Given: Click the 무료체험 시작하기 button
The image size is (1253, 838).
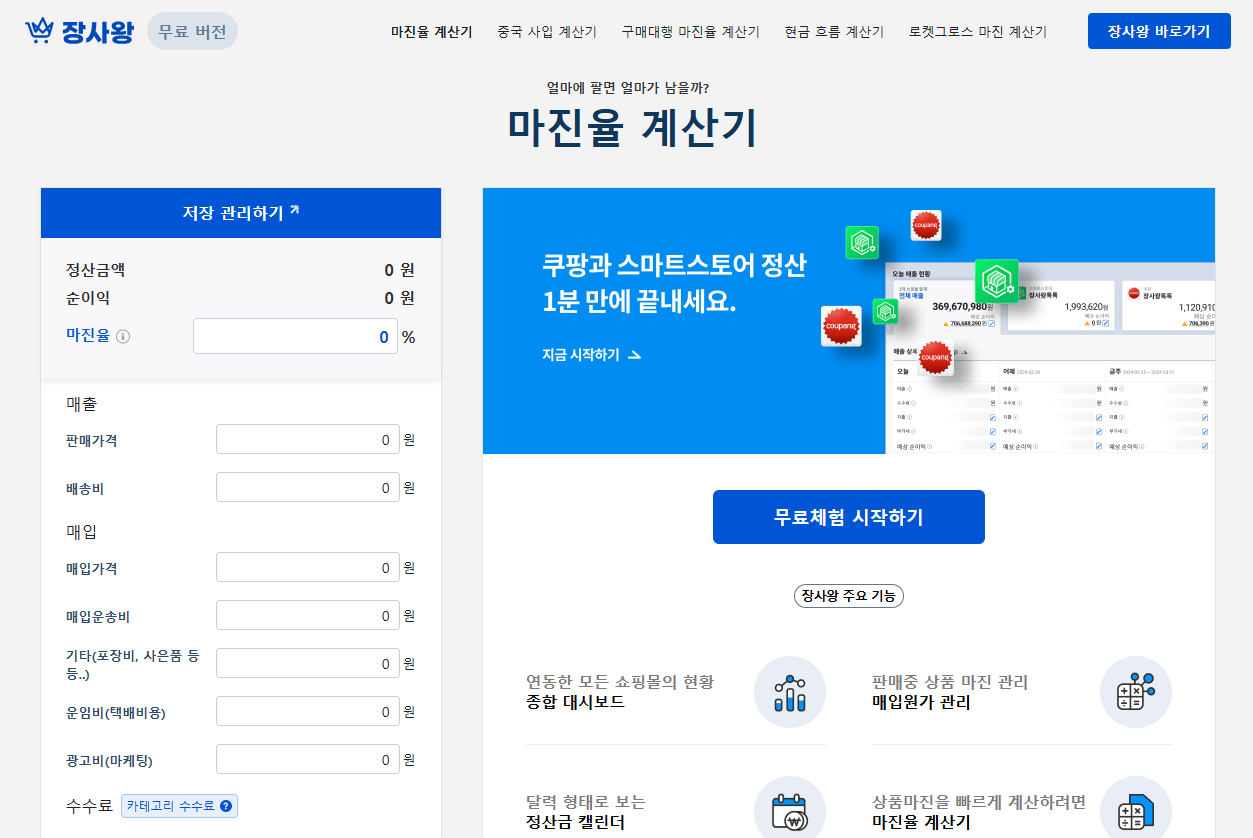Looking at the screenshot, I should tap(849, 517).
